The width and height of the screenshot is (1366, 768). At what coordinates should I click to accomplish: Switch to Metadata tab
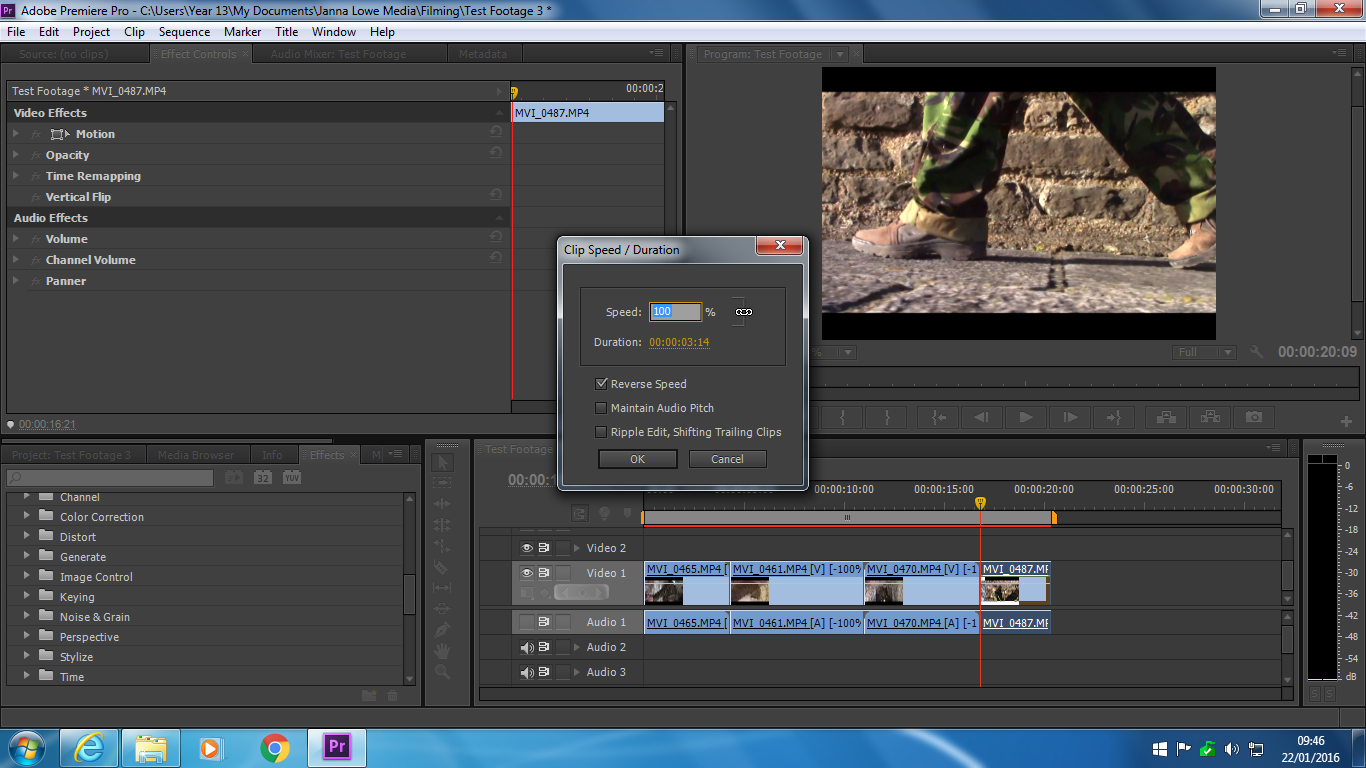483,54
